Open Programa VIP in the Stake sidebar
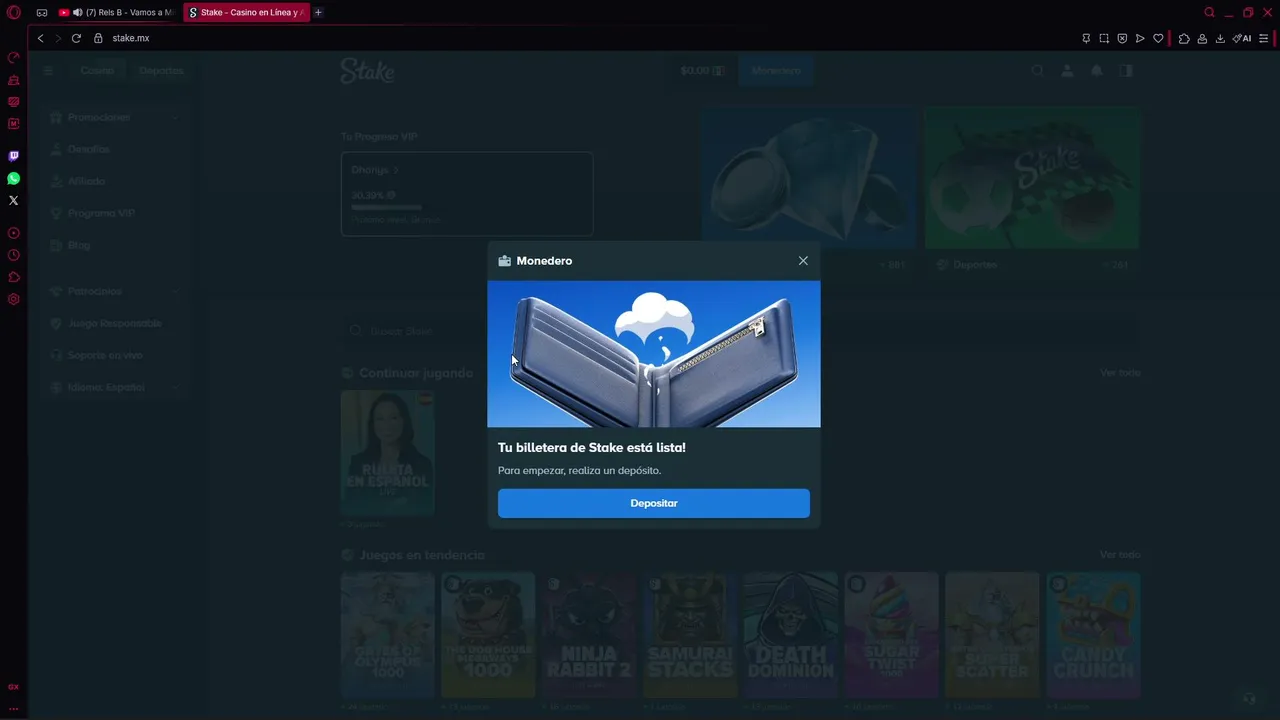Viewport: 1280px width, 720px height. [x=113, y=213]
